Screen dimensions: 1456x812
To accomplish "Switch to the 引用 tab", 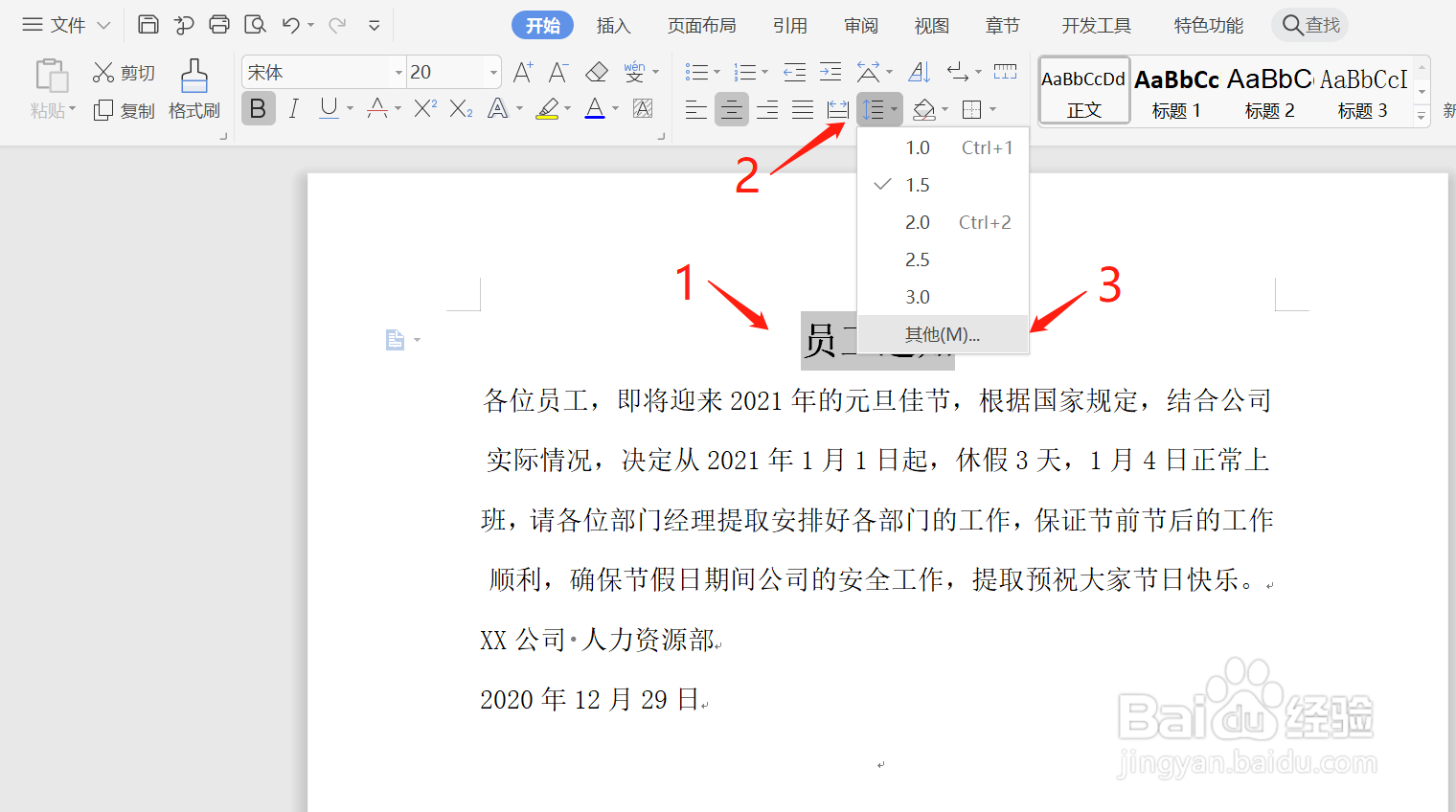I will point(790,26).
